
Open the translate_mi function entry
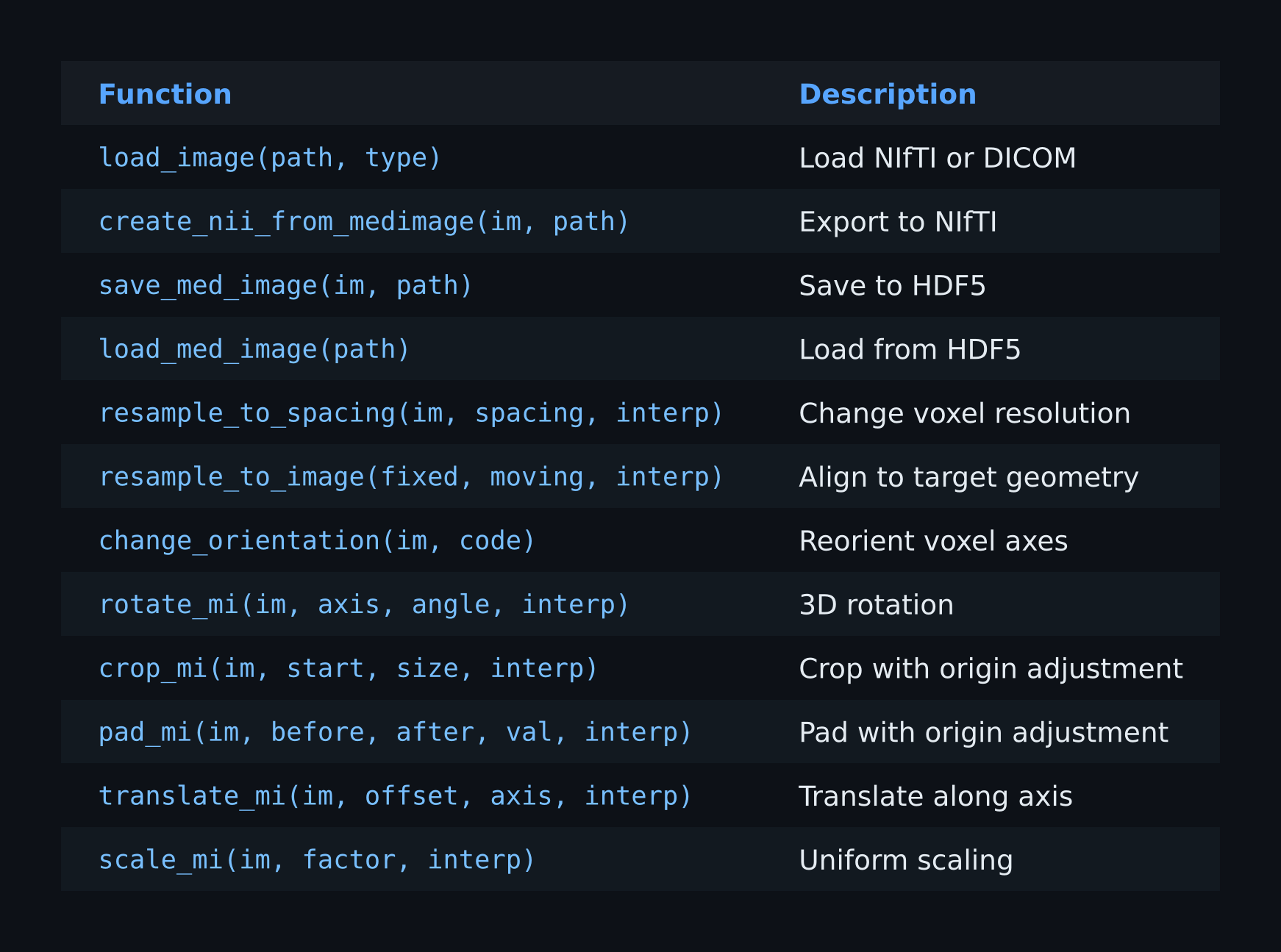[x=395, y=796]
